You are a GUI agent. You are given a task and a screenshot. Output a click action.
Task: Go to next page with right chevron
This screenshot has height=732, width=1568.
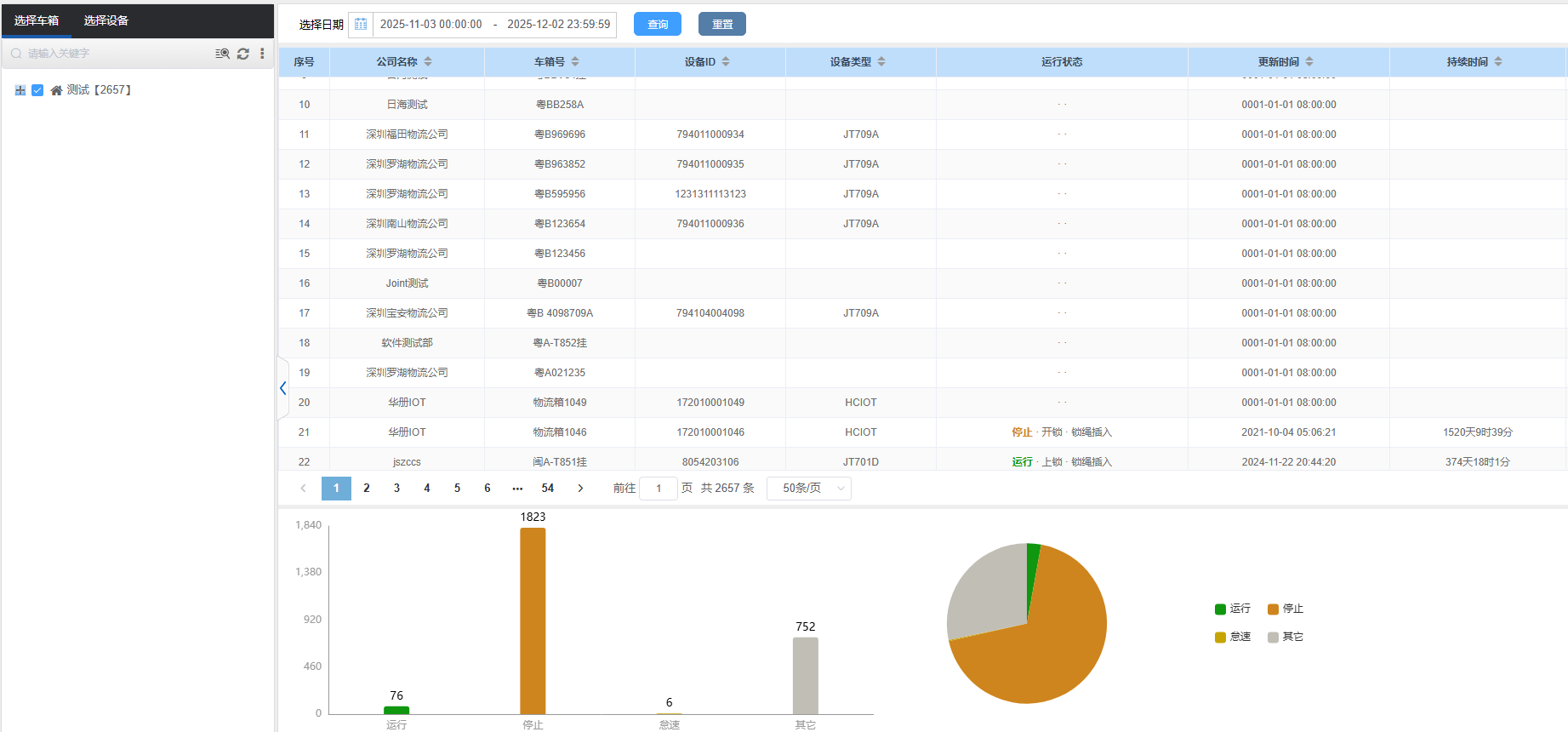580,489
